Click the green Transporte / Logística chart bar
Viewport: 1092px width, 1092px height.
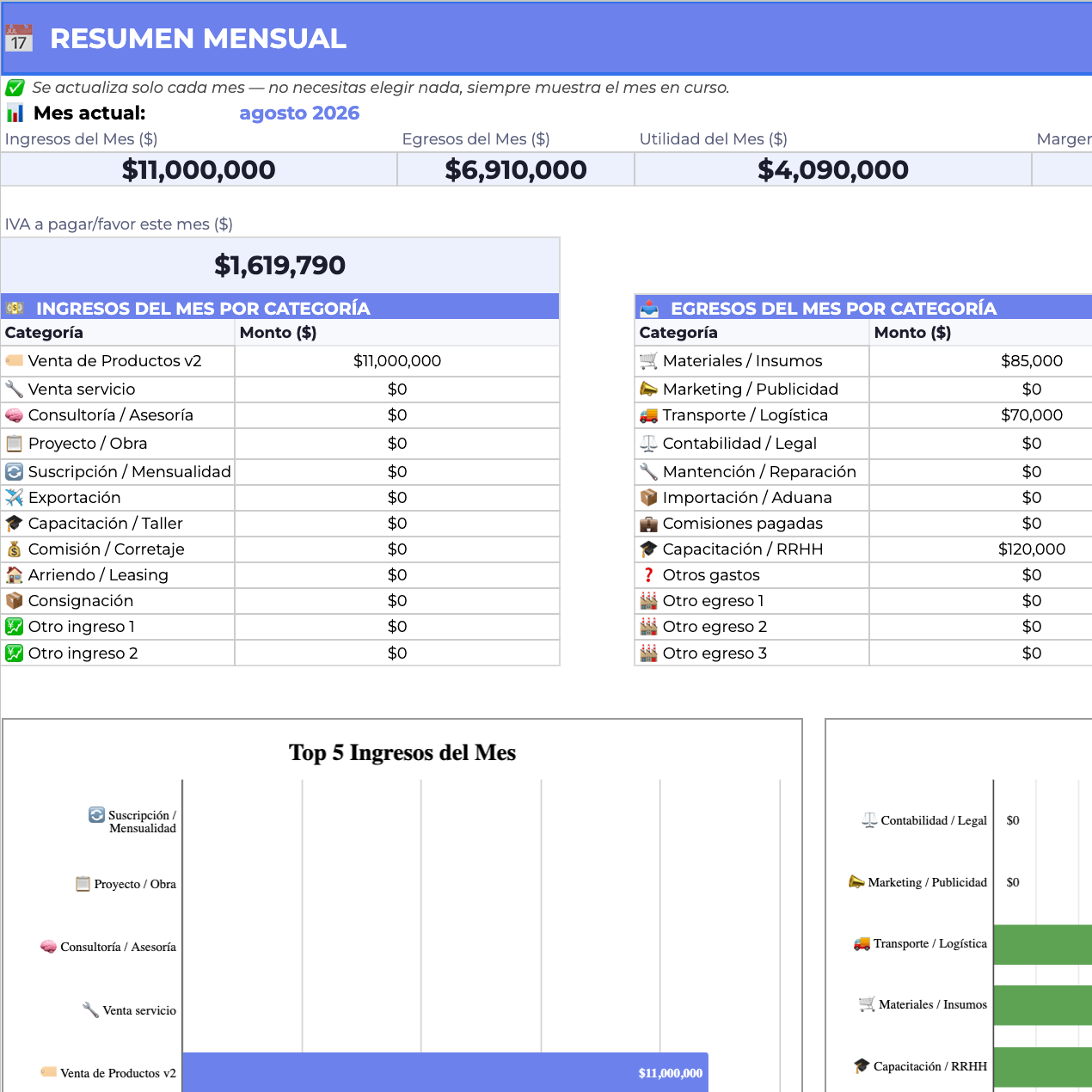[x=1042, y=944]
